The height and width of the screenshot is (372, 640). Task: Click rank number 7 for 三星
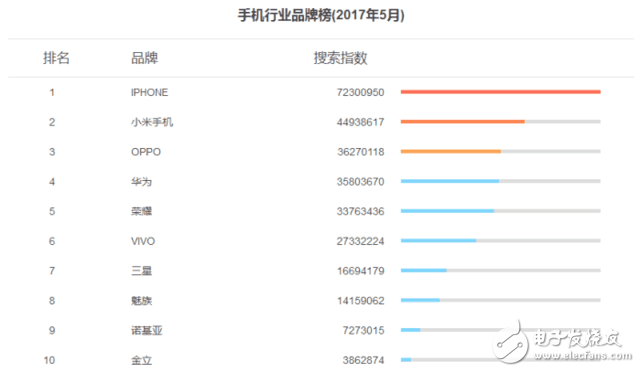(52, 271)
